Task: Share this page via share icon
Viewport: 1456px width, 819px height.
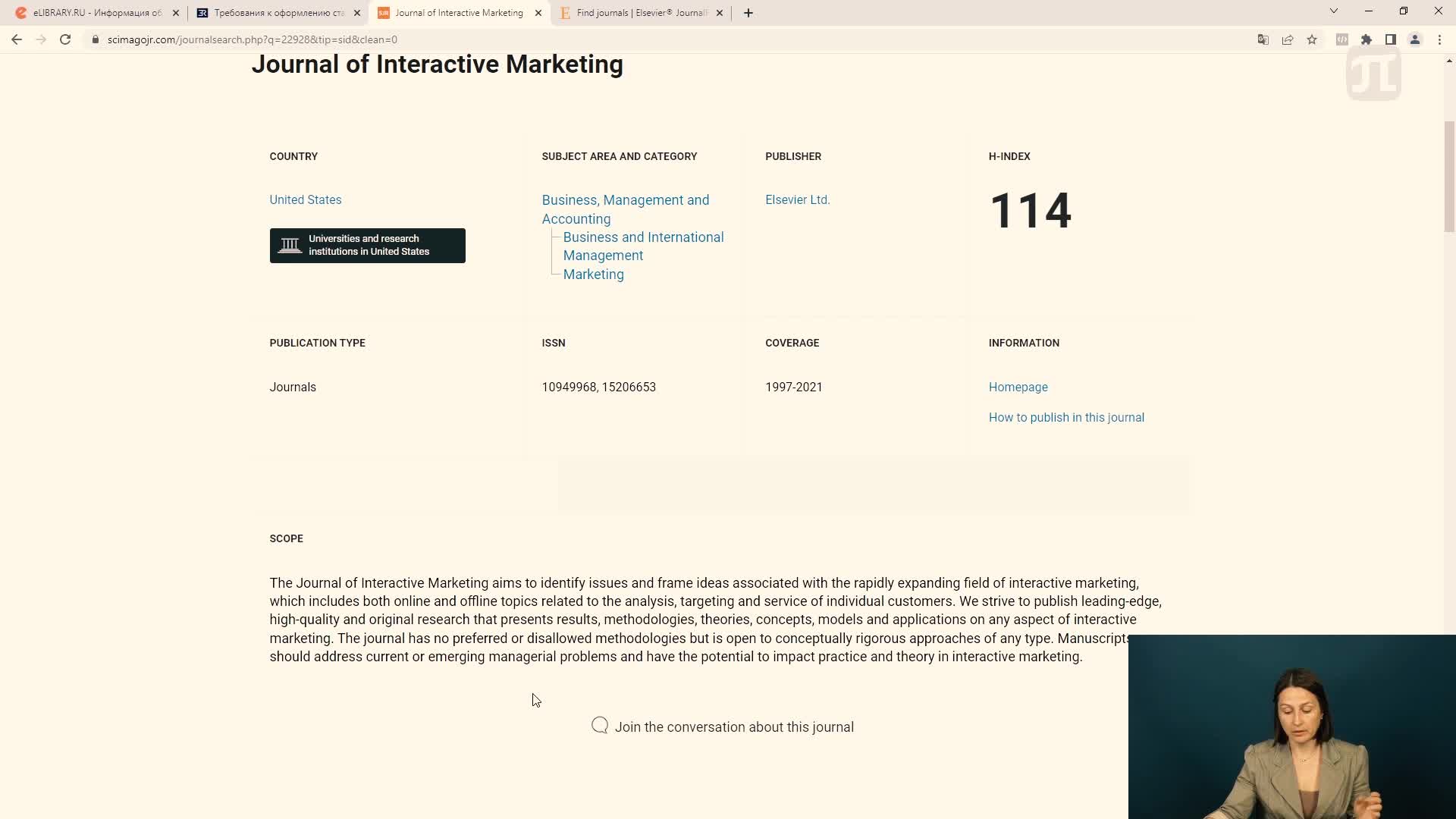Action: [x=1288, y=39]
